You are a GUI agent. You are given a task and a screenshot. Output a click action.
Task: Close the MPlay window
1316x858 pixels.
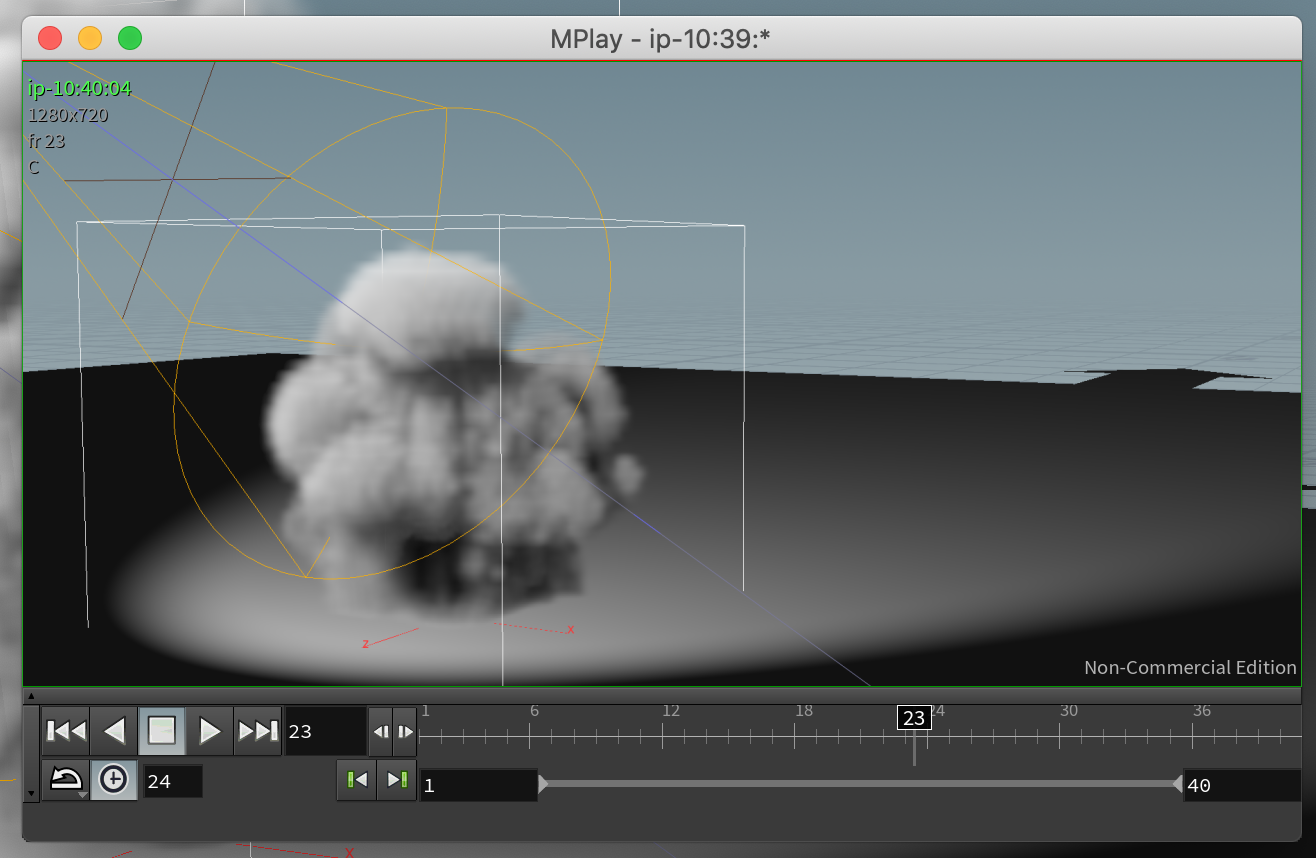(50, 38)
